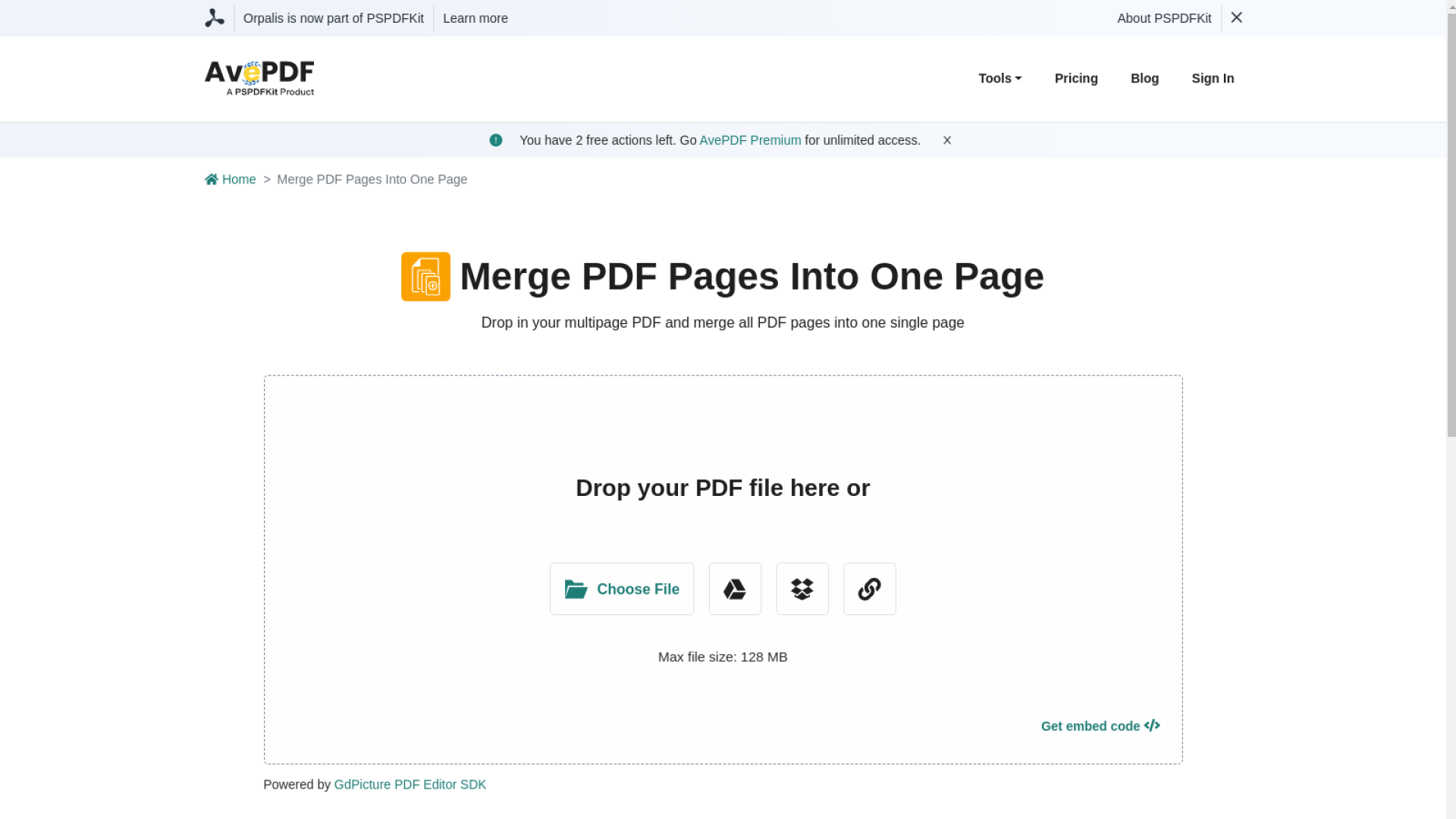This screenshot has height=819, width=1456.
Task: Dismiss the free actions notification bar
Action: coord(947,140)
